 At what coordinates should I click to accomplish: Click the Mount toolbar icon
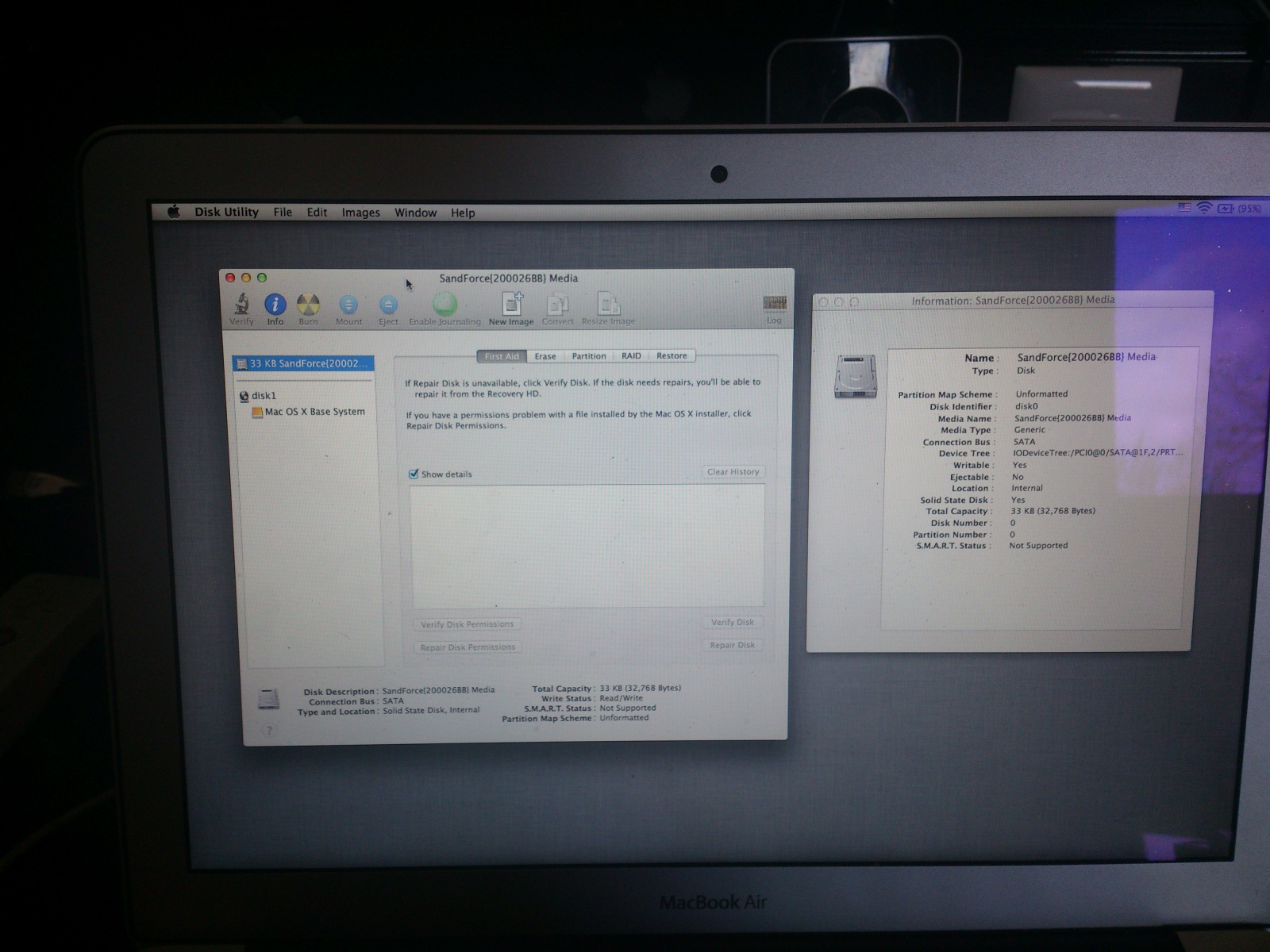[348, 305]
